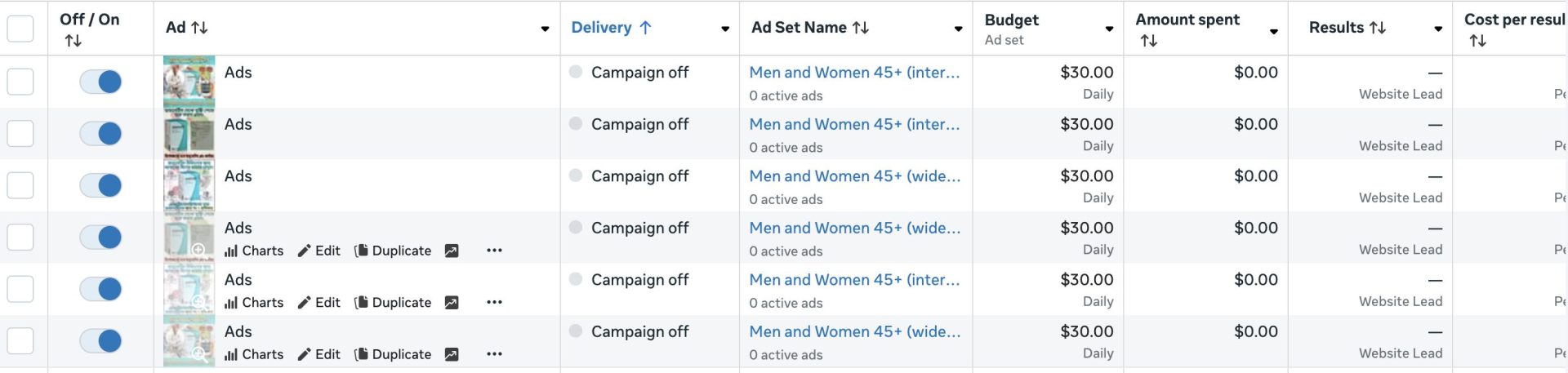
Task: Sort by the Off / On column arrows
Action: [73, 41]
